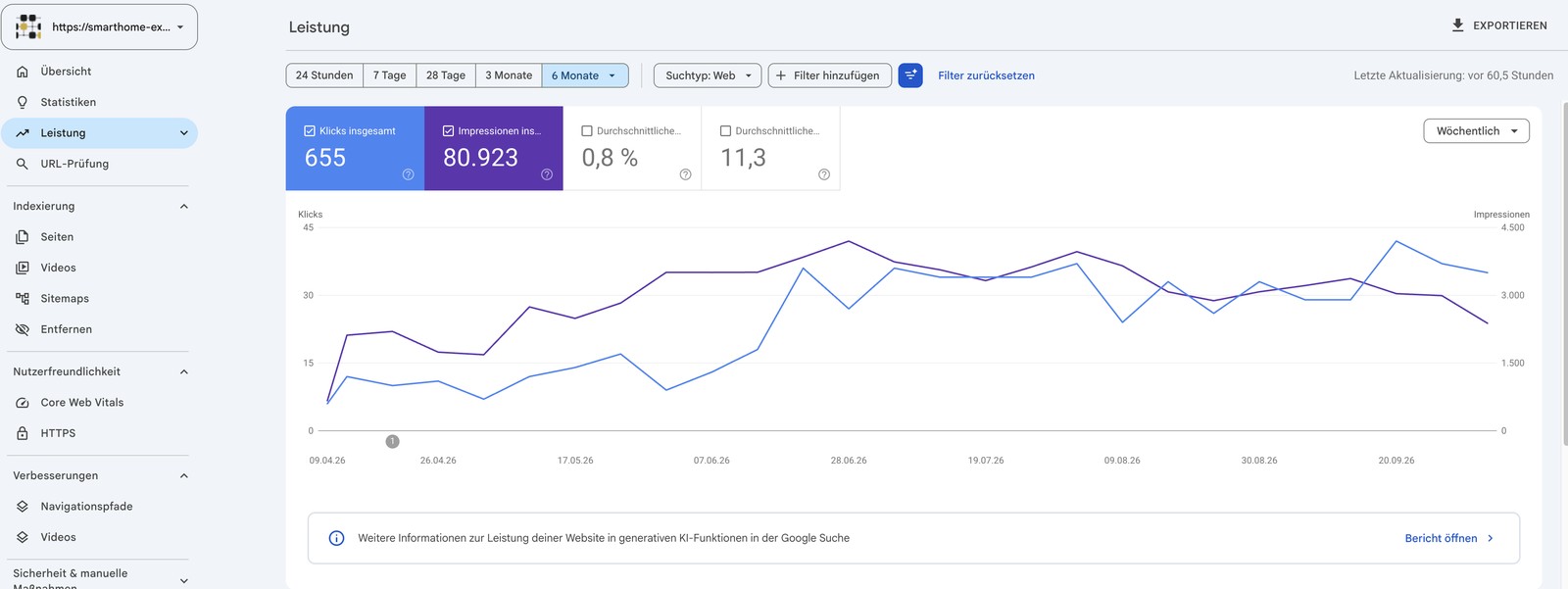This screenshot has width=1568, height=589.
Task: Click the Navigationspfade layers icon
Action: point(23,507)
